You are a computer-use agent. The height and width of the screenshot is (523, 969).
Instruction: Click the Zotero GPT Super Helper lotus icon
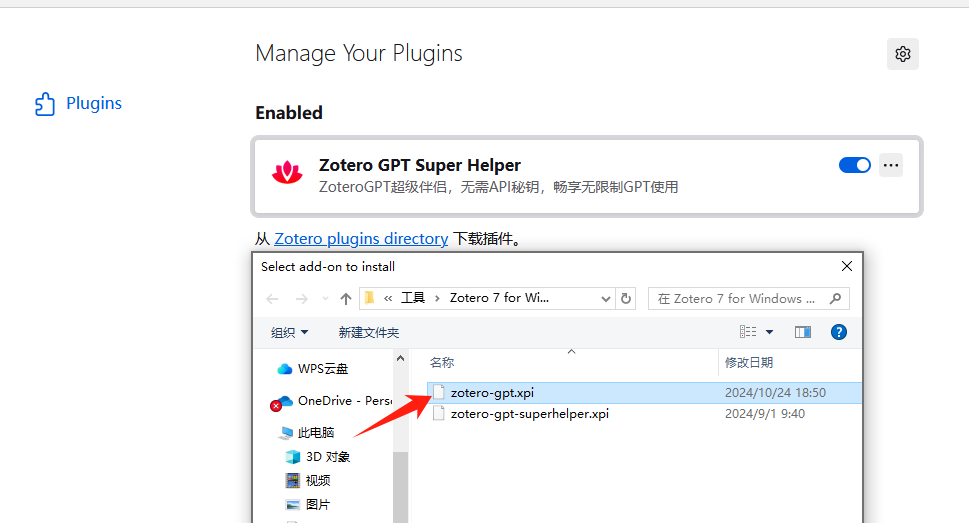click(x=287, y=174)
